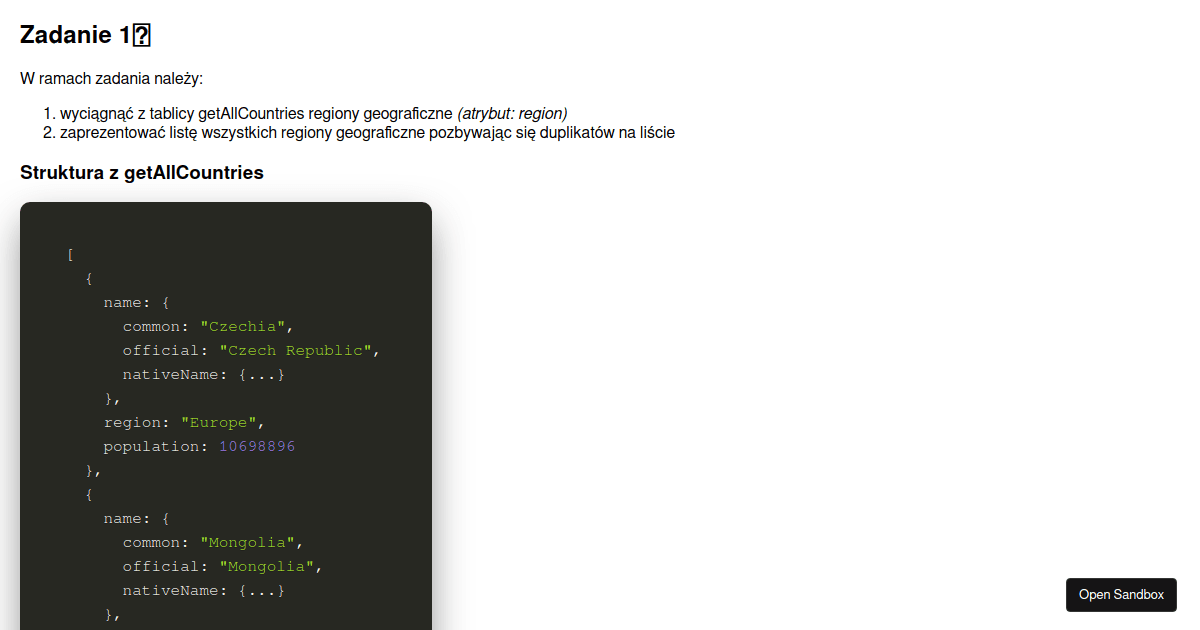Click the second "name: {" line in code

(x=137, y=518)
